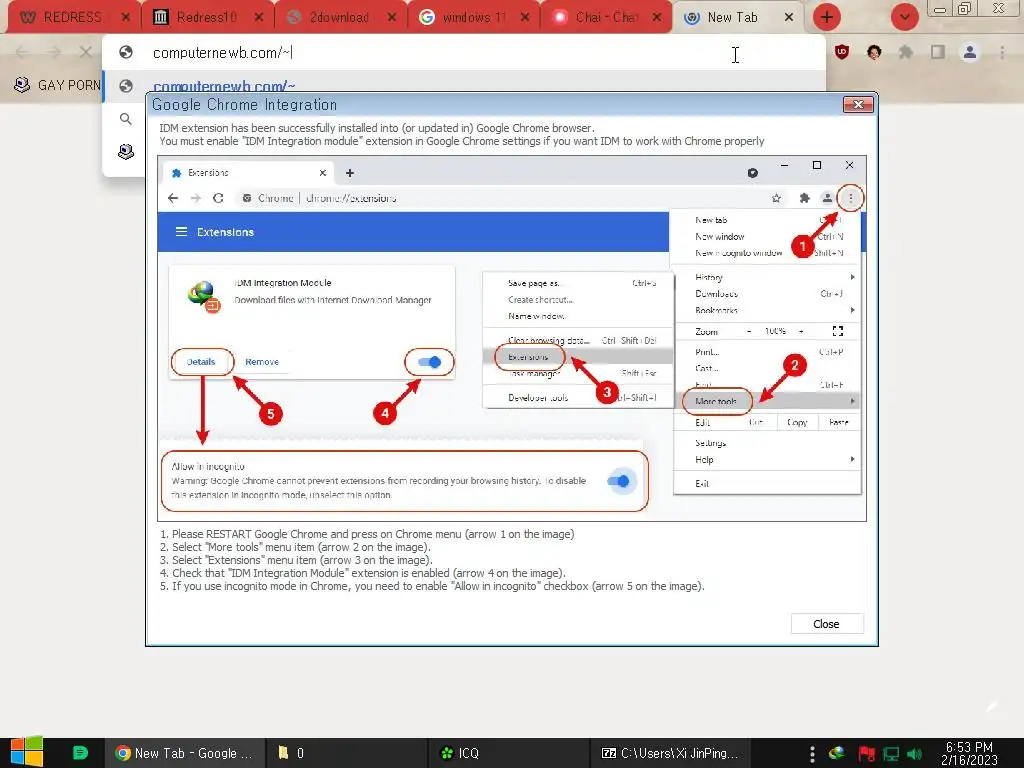Screen dimensions: 1024x768
Task: Close the windows 11 tab
Action: tap(525, 18)
